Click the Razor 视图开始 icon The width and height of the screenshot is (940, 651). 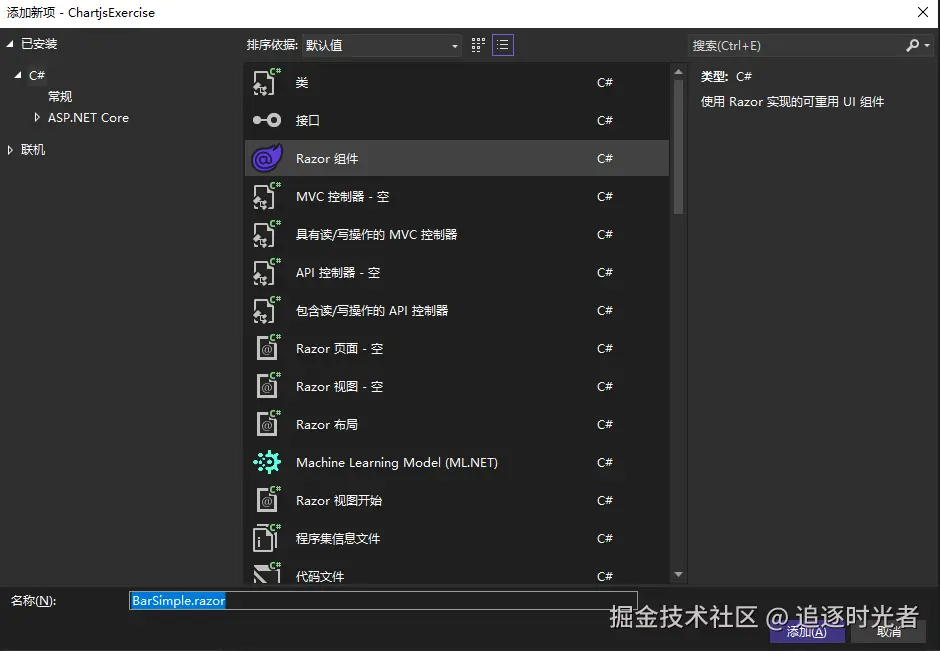[x=267, y=501]
